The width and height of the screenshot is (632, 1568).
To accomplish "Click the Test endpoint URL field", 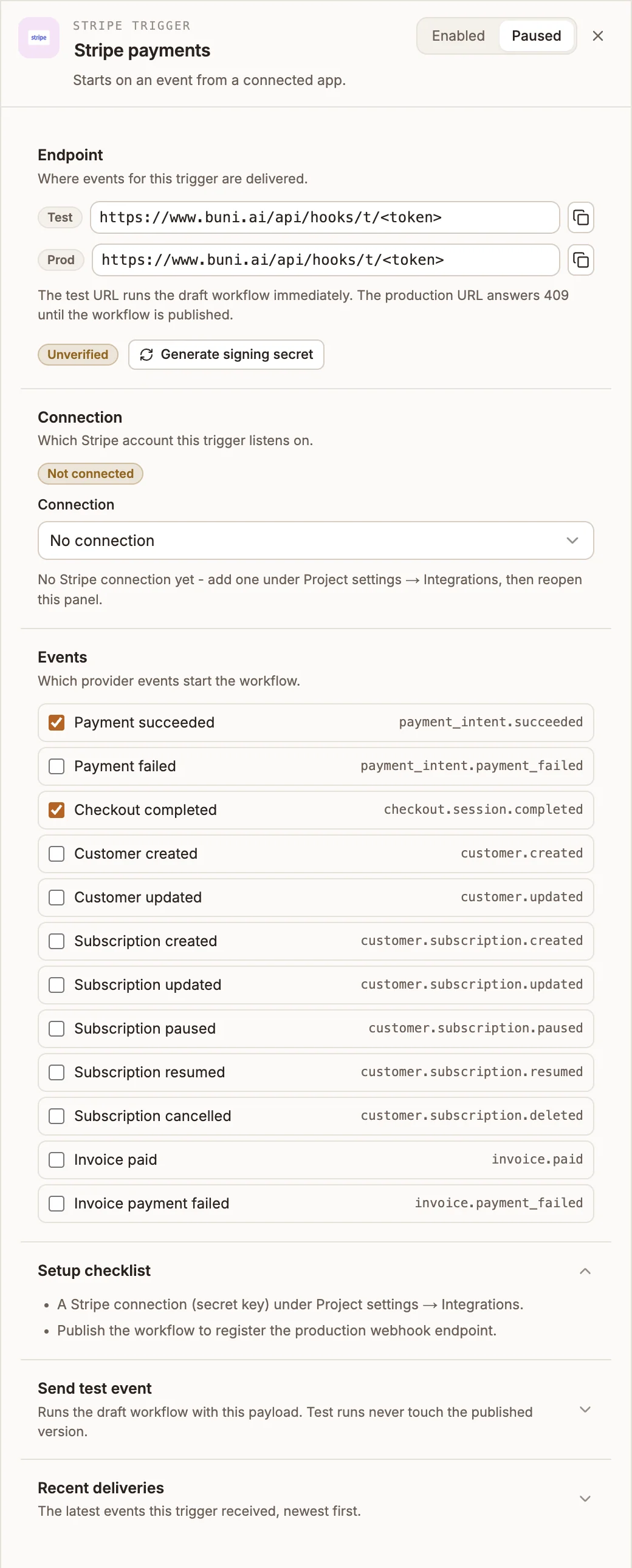I will pos(325,217).
